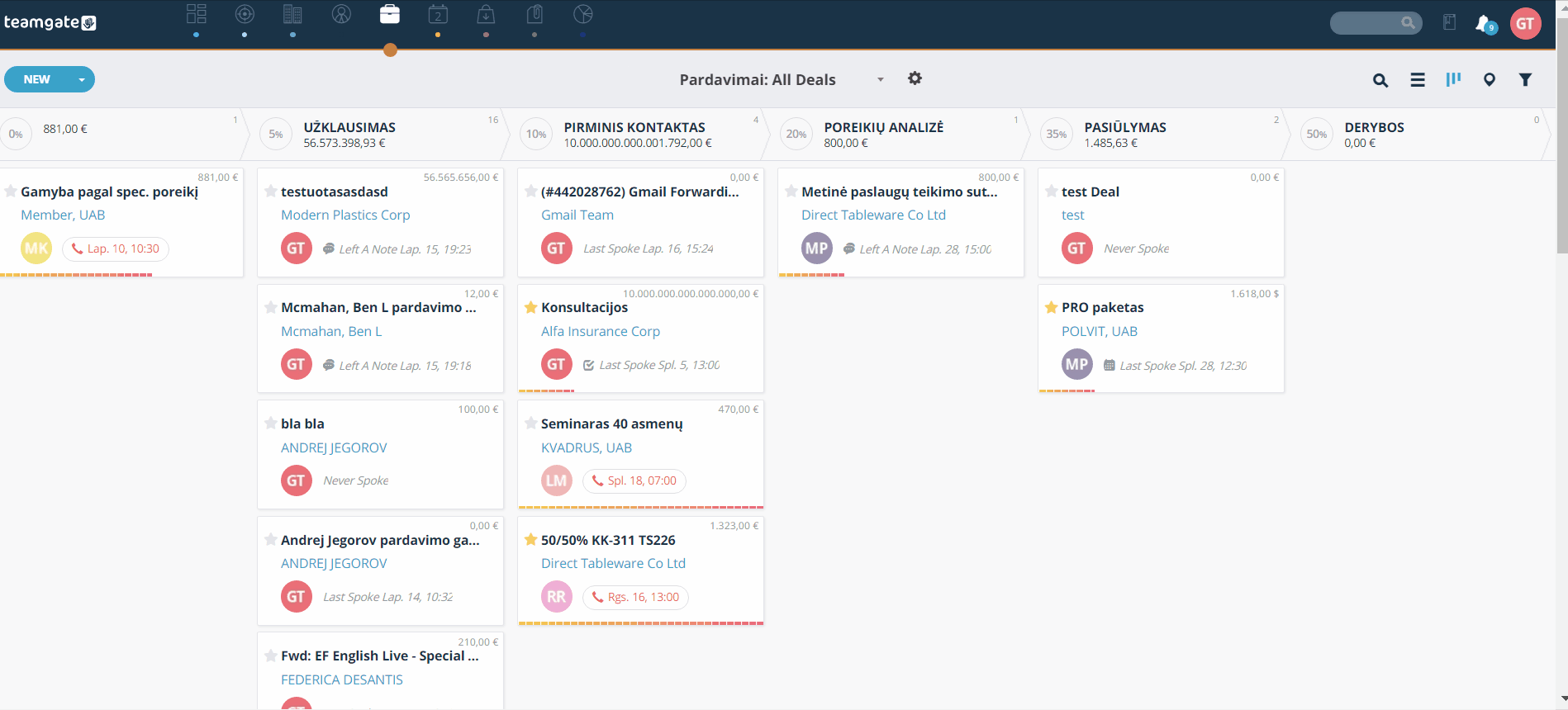The image size is (1568, 710).
Task: Star the bla bla deal
Action: (x=271, y=424)
